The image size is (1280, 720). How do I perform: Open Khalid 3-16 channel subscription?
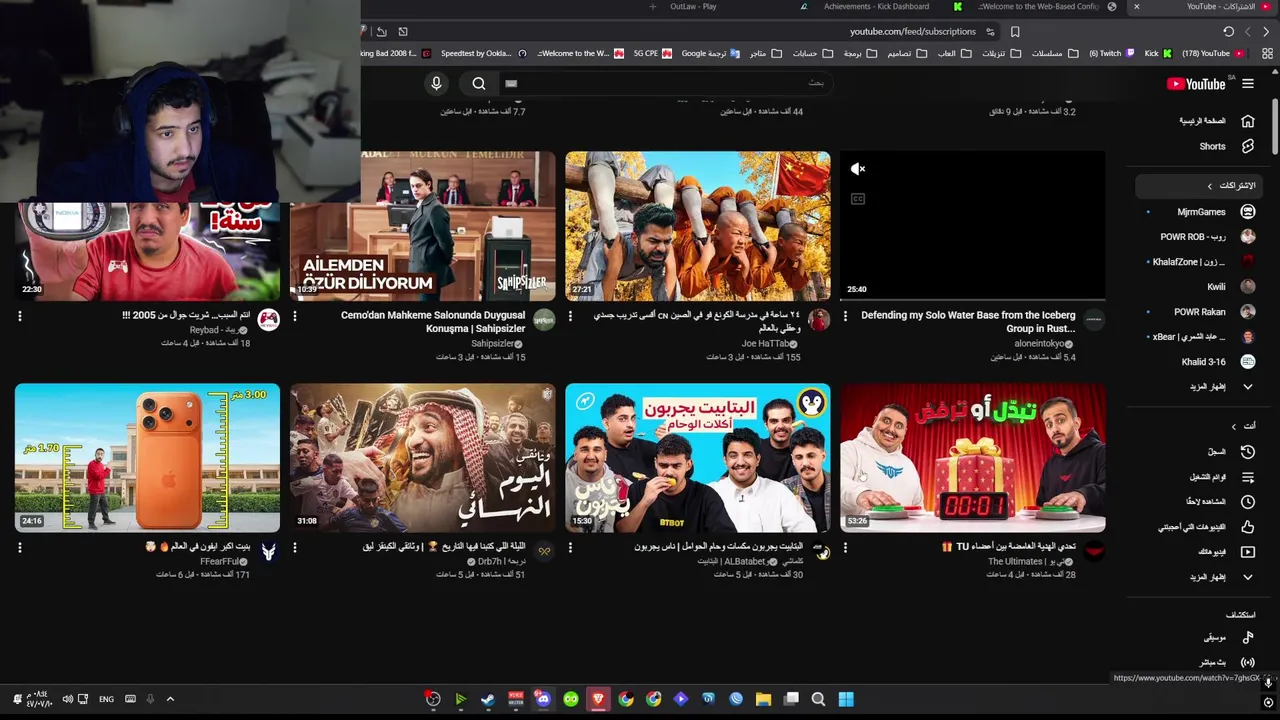(1205, 362)
